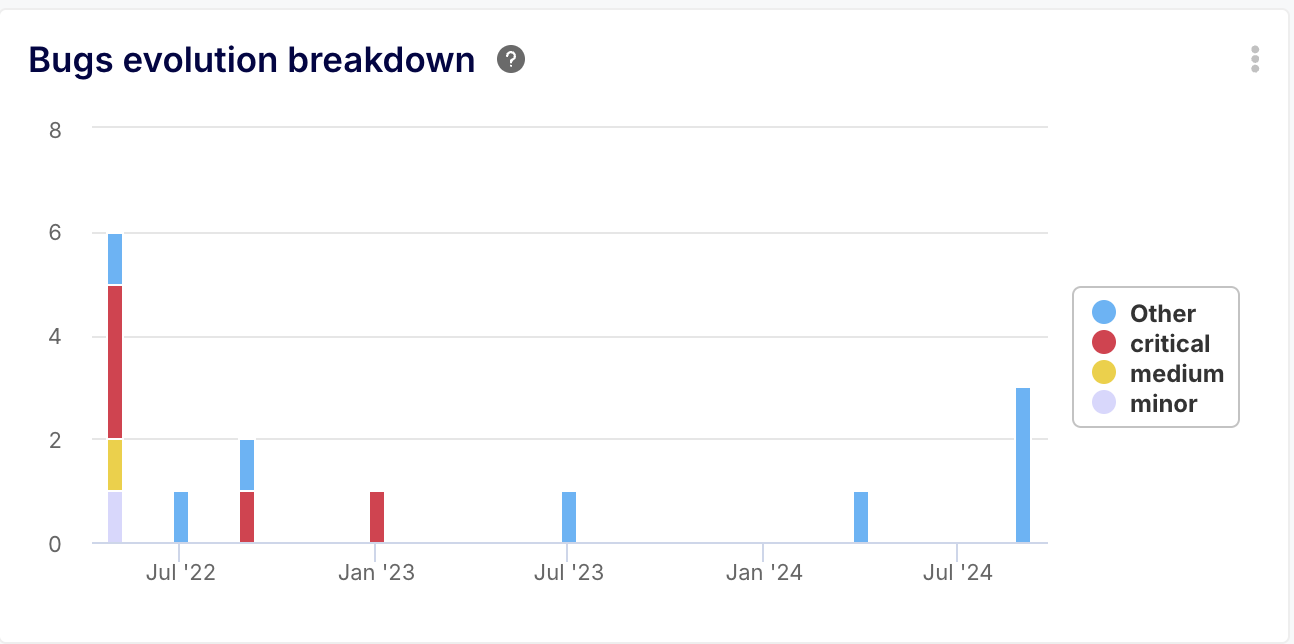Select the large red critical segment in first bar
This screenshot has height=644, width=1294.
coord(115,362)
